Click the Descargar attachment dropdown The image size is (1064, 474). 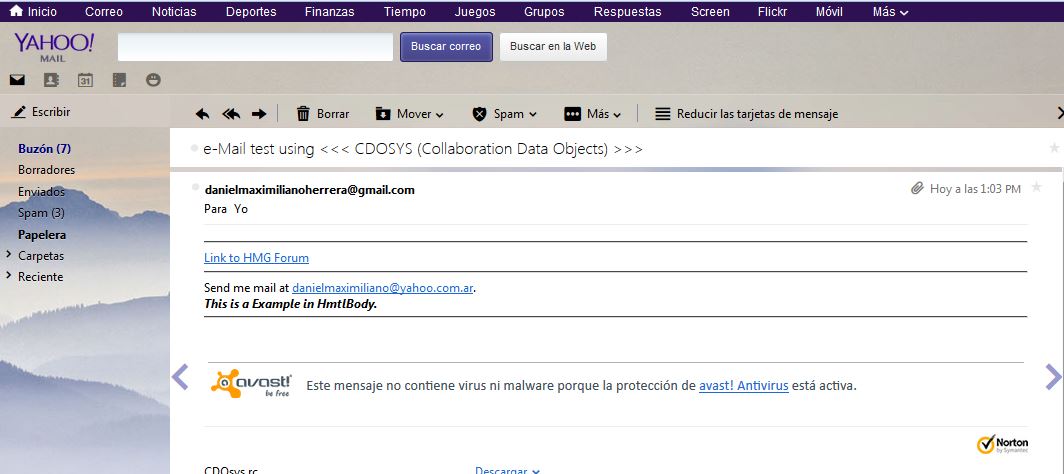[x=507, y=470]
